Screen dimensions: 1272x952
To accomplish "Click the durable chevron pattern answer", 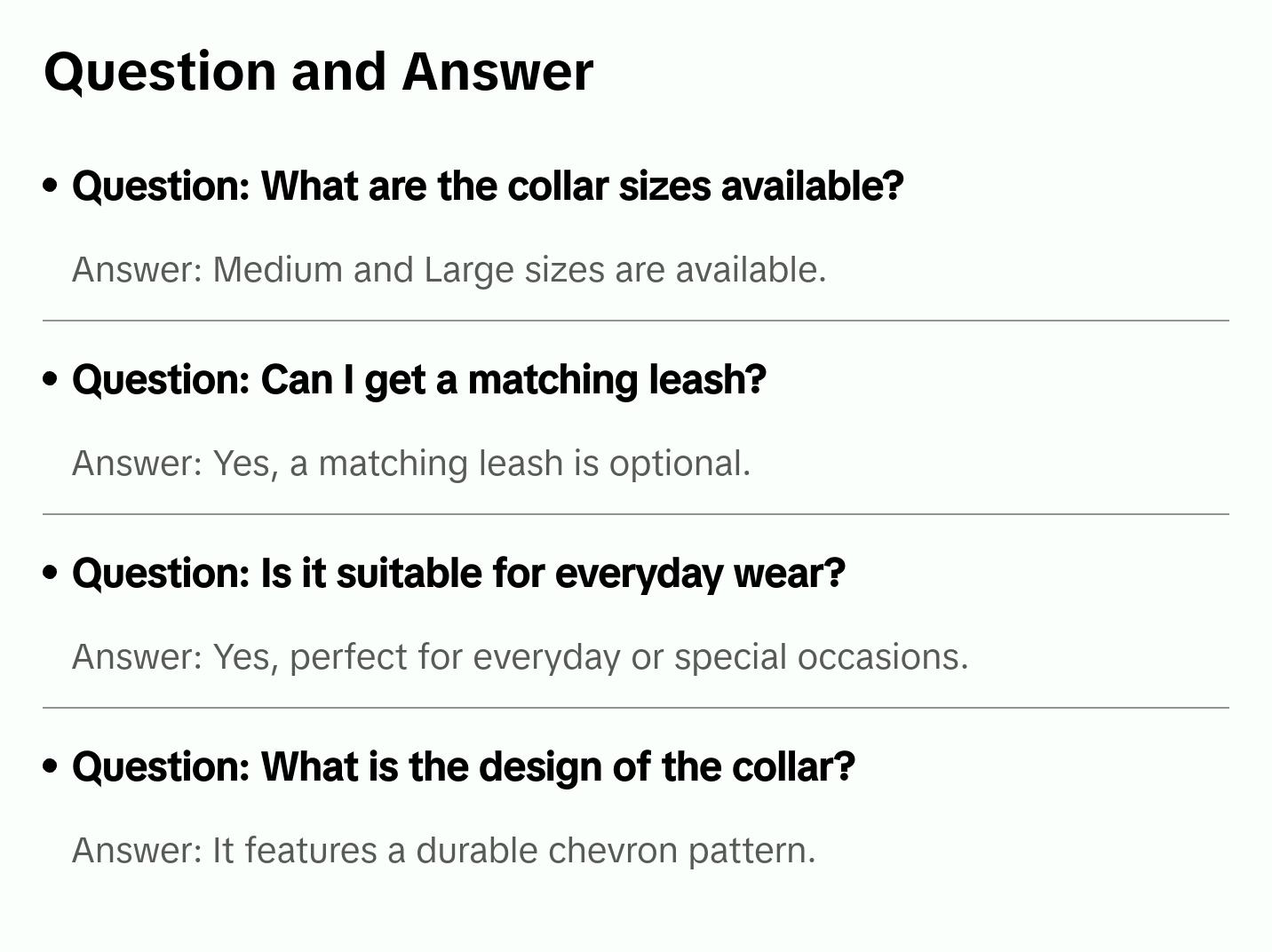I will click(x=443, y=851).
